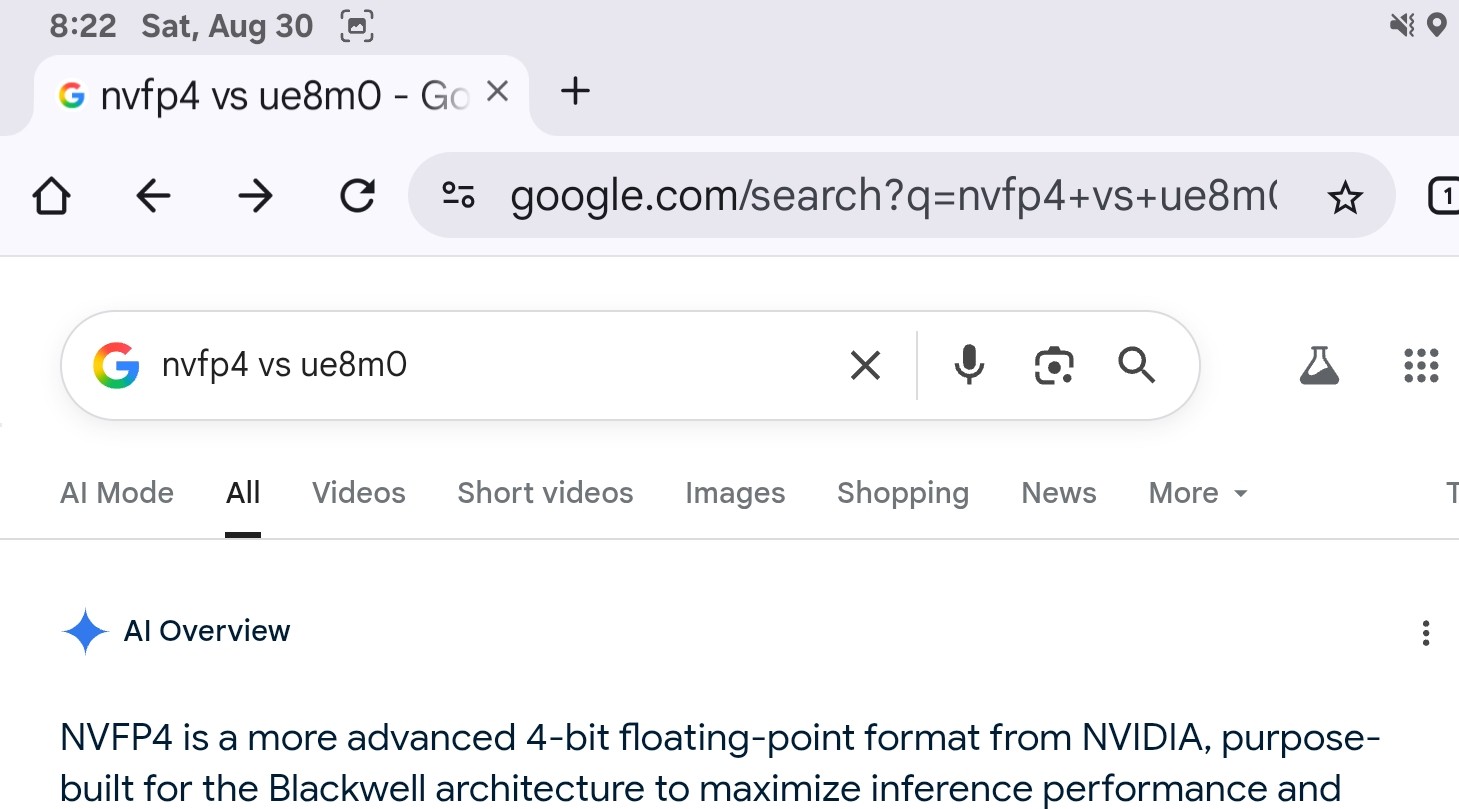Viewport: 1459px width, 809px height.
Task: Expand the More search filters dropdown
Action: point(1198,493)
